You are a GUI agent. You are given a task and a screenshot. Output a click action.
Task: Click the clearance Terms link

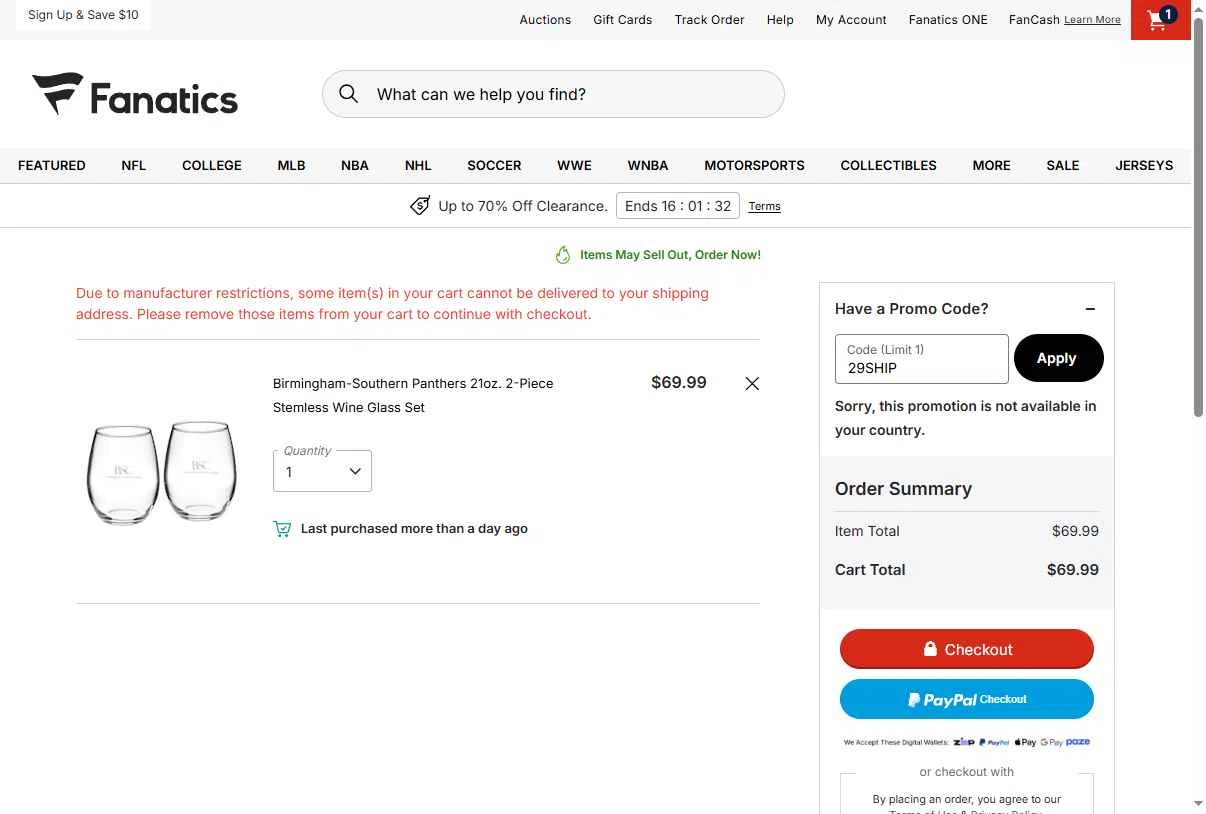[764, 207]
